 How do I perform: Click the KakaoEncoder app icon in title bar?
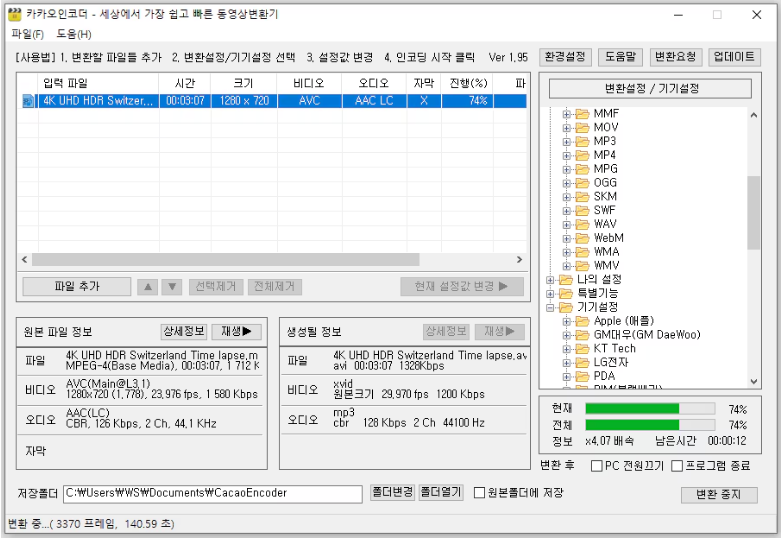(x=15, y=14)
